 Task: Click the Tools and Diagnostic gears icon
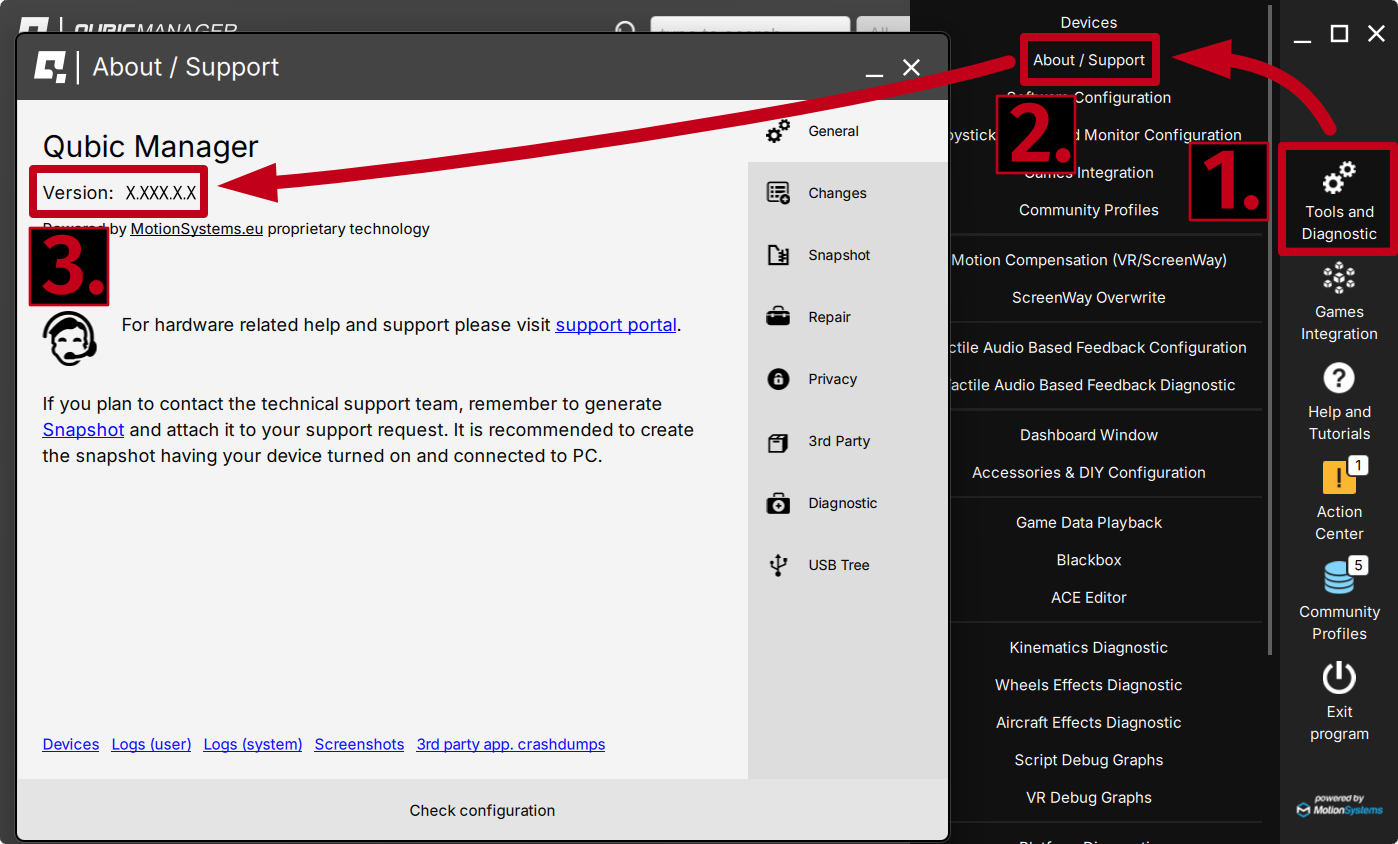1338,178
